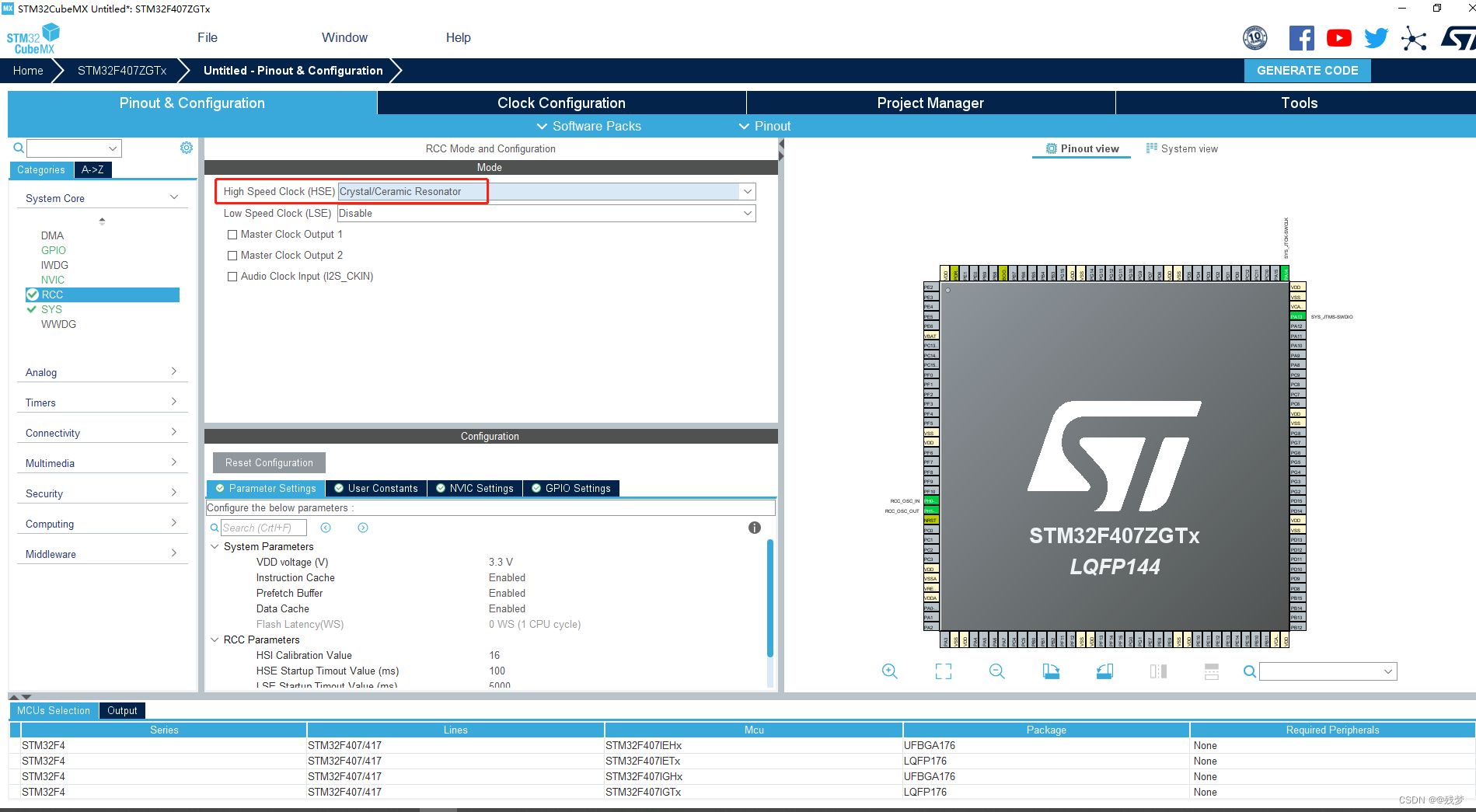Show parameter information icon
1476x812 pixels.
pos(755,528)
